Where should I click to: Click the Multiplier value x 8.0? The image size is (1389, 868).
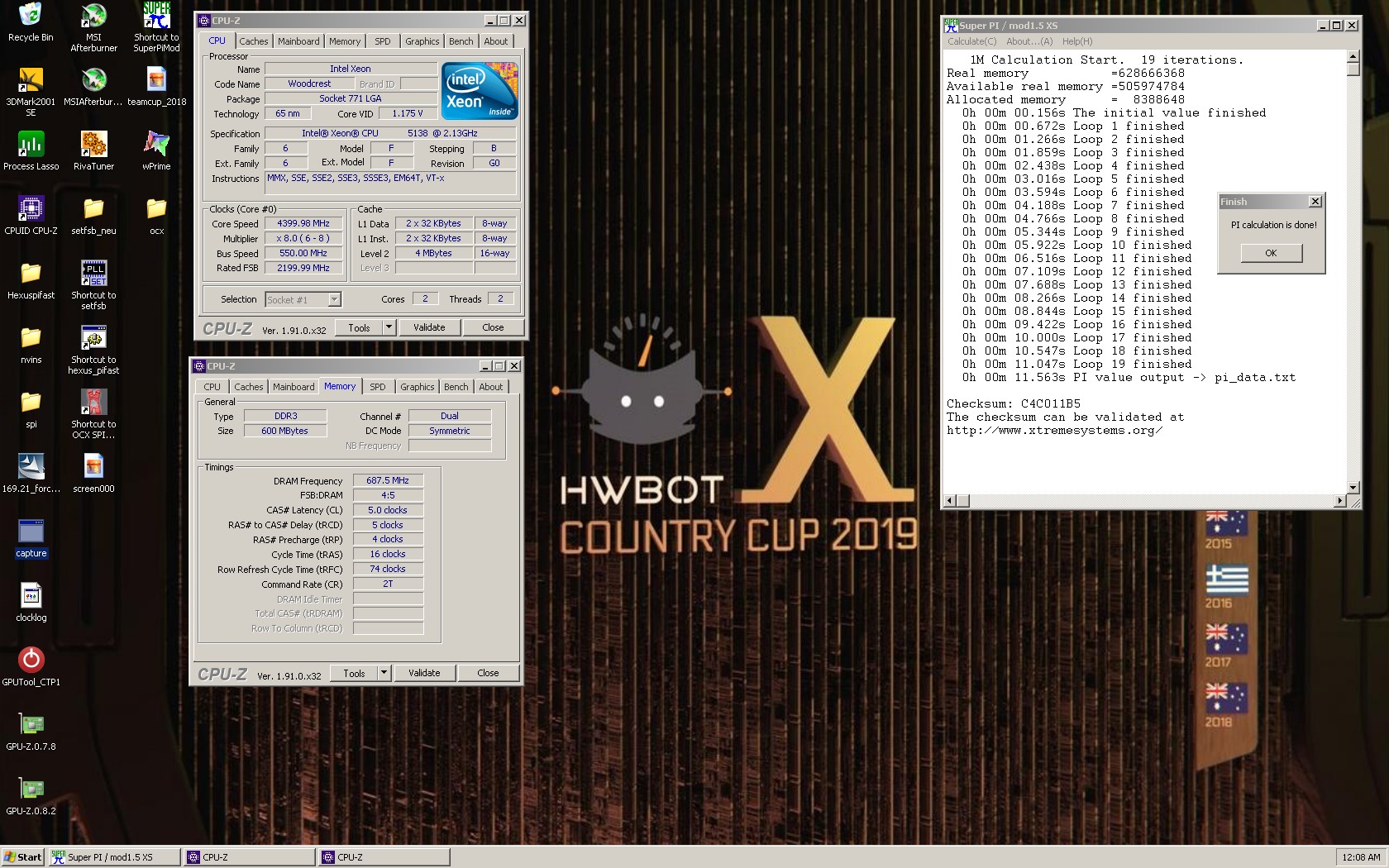[303, 238]
